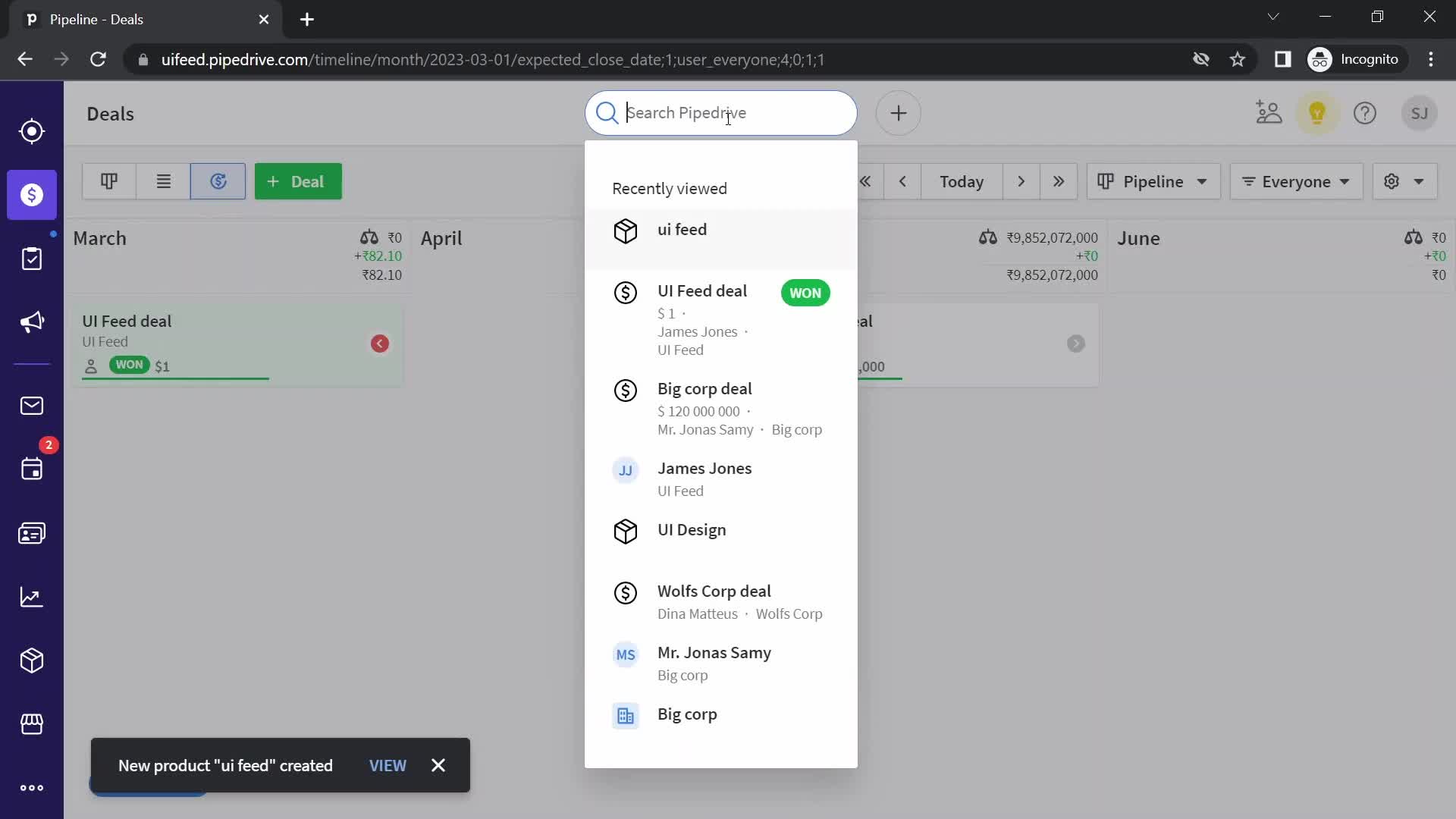
Task: Open the SJ account avatar menu
Action: coord(1420,113)
